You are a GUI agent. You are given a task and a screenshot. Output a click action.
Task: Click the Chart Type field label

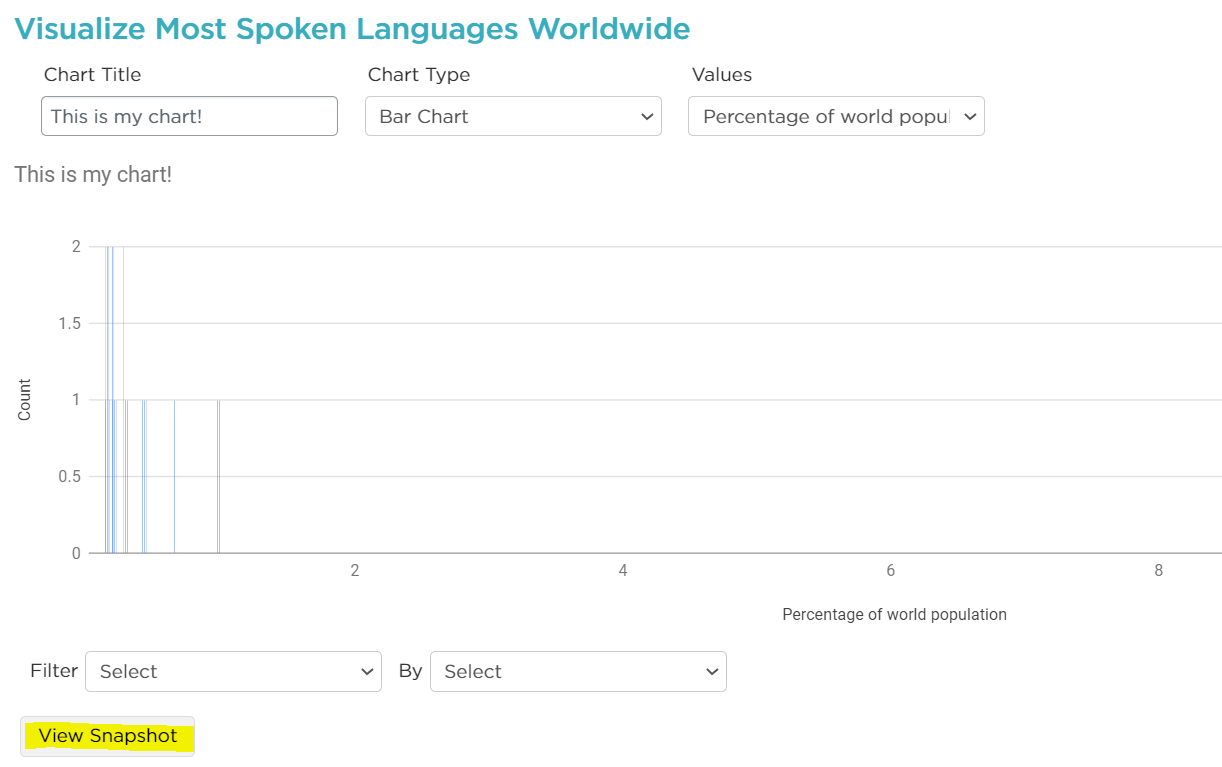(418, 75)
